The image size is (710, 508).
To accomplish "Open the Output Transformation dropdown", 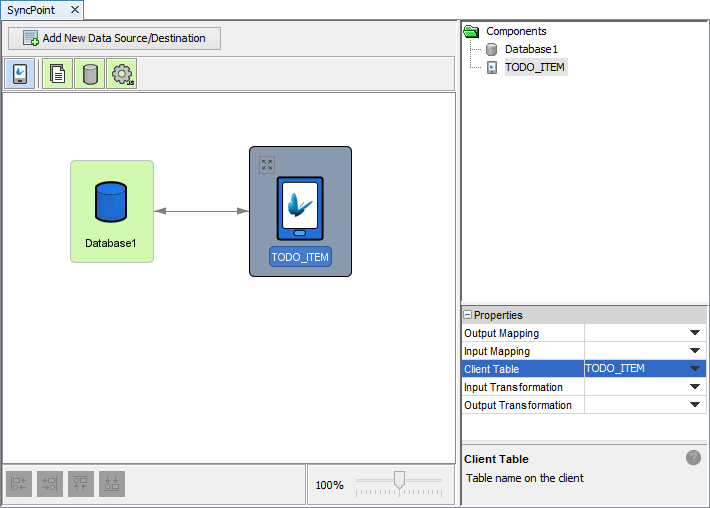I will tap(694, 405).
